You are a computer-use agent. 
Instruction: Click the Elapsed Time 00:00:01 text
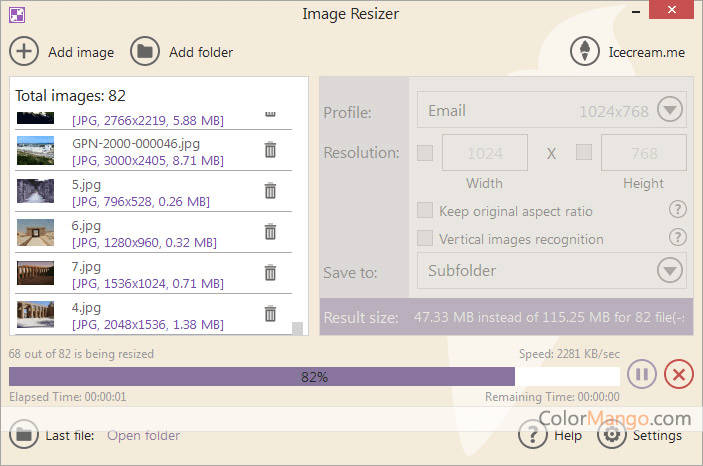(x=68, y=397)
